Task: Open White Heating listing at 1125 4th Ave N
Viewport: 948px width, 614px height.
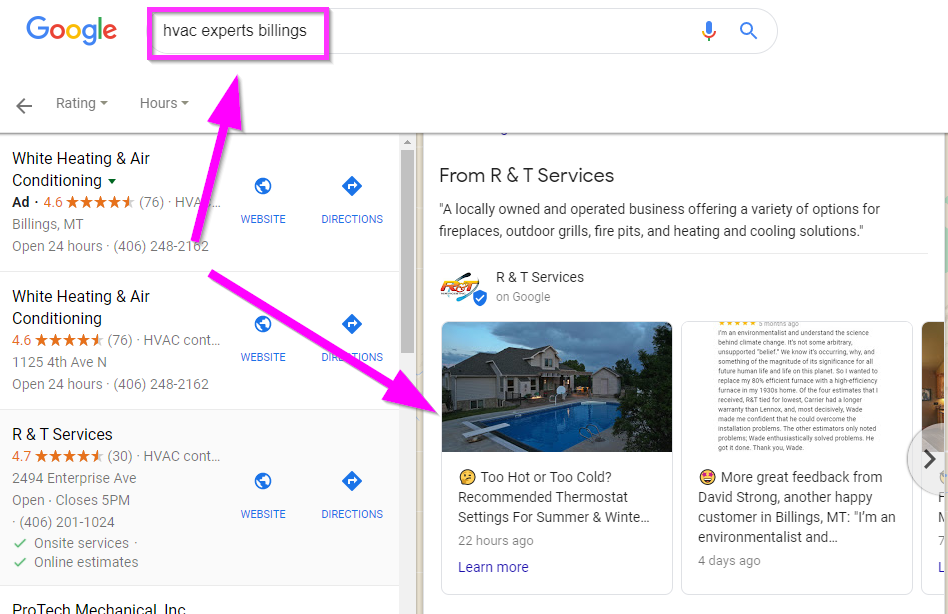Action: click(80, 307)
